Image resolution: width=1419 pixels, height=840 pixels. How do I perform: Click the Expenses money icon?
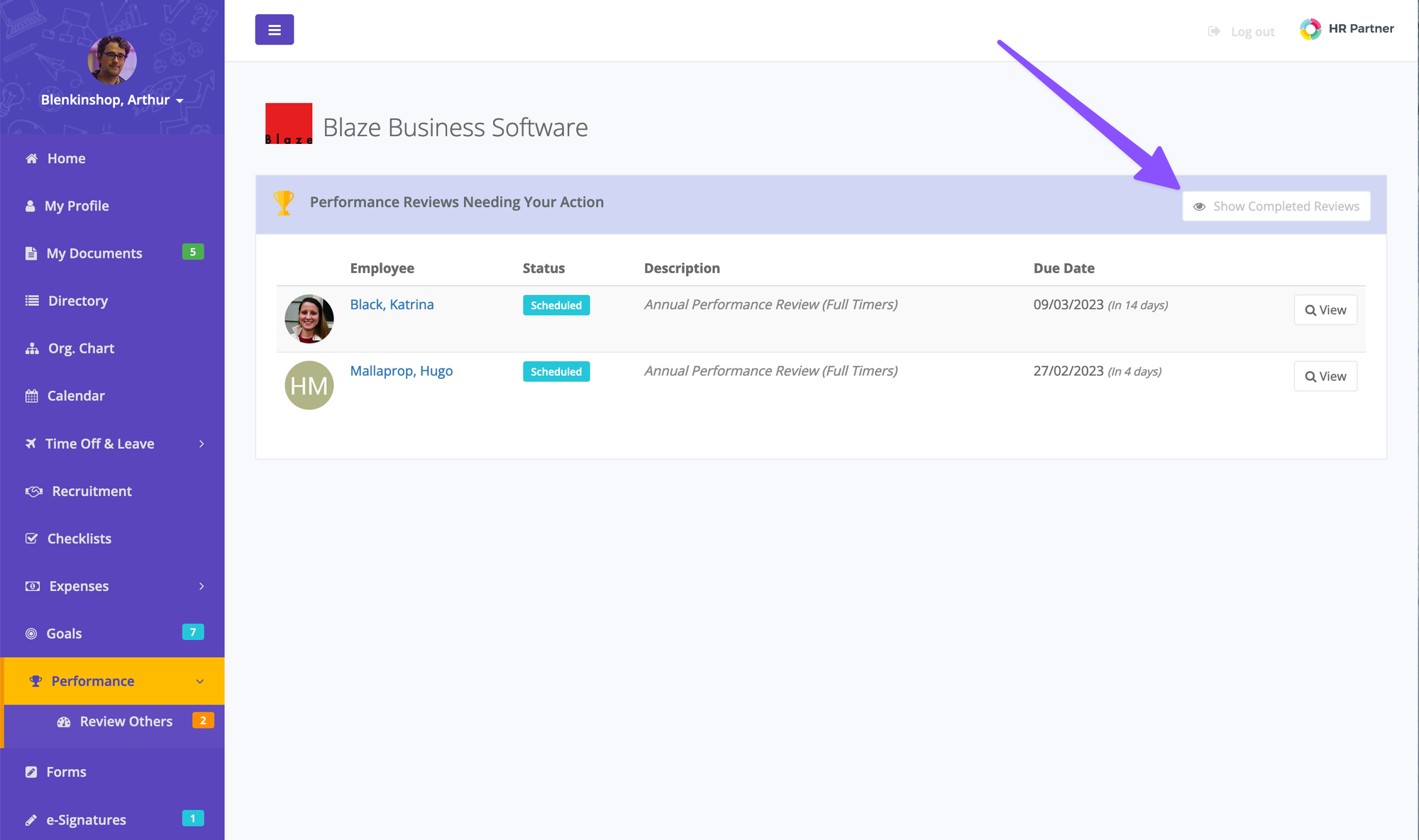[x=33, y=586]
